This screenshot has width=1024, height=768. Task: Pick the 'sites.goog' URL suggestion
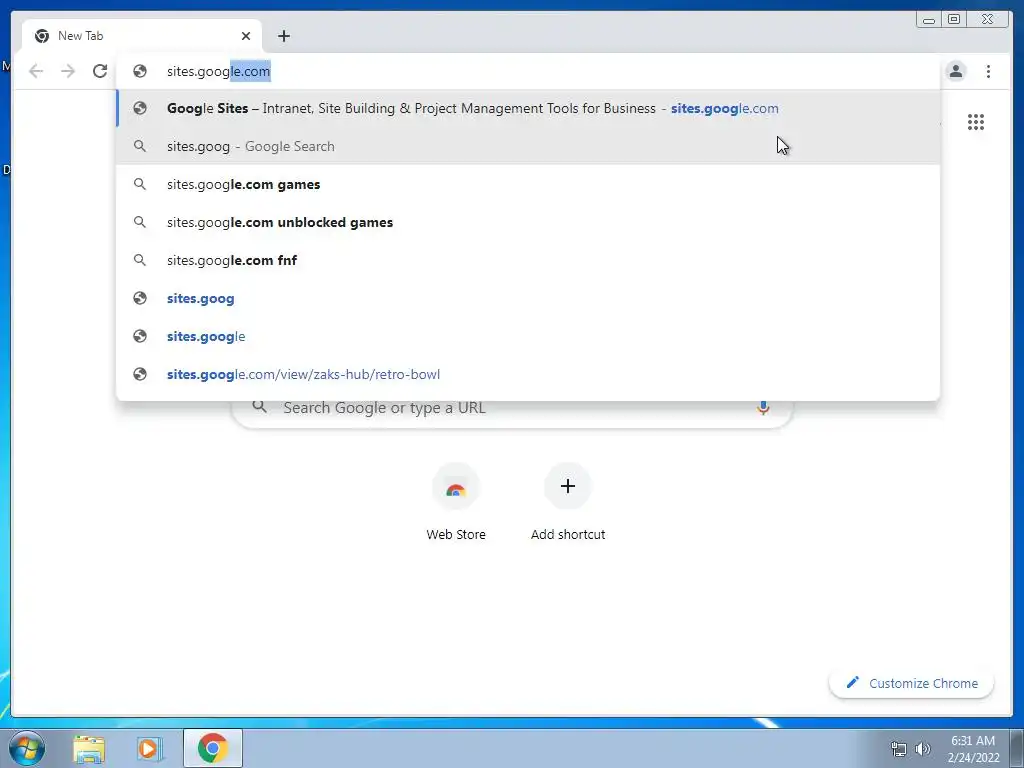[528, 298]
